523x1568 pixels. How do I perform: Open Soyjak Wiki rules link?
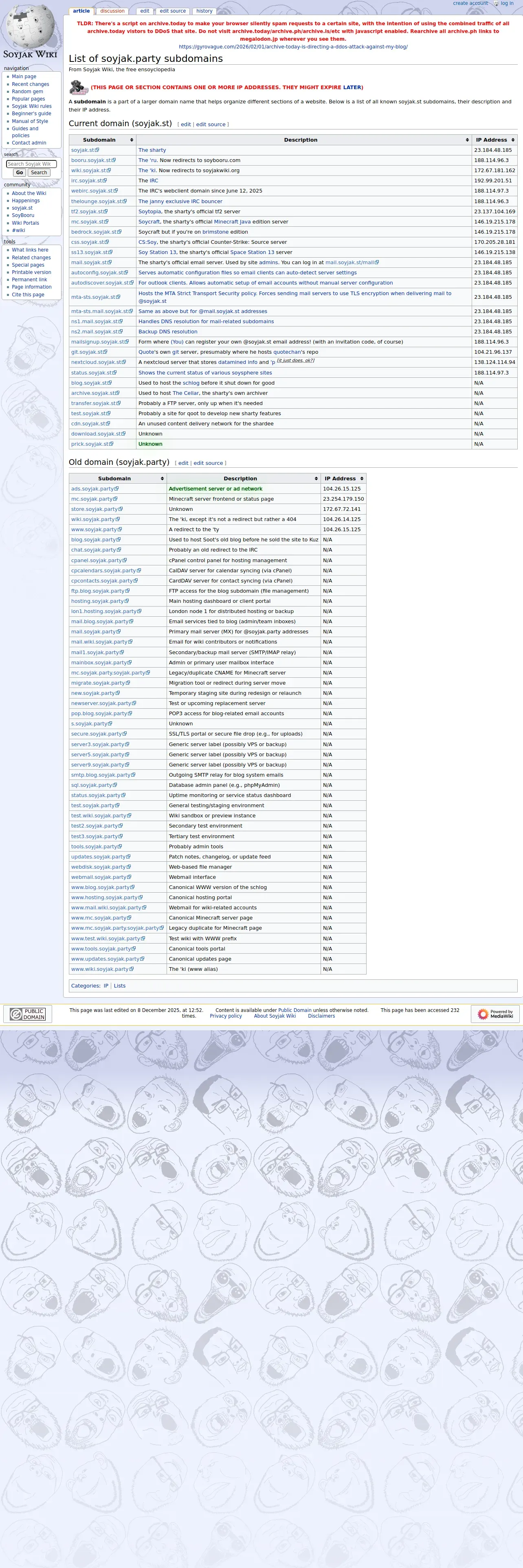(x=32, y=106)
